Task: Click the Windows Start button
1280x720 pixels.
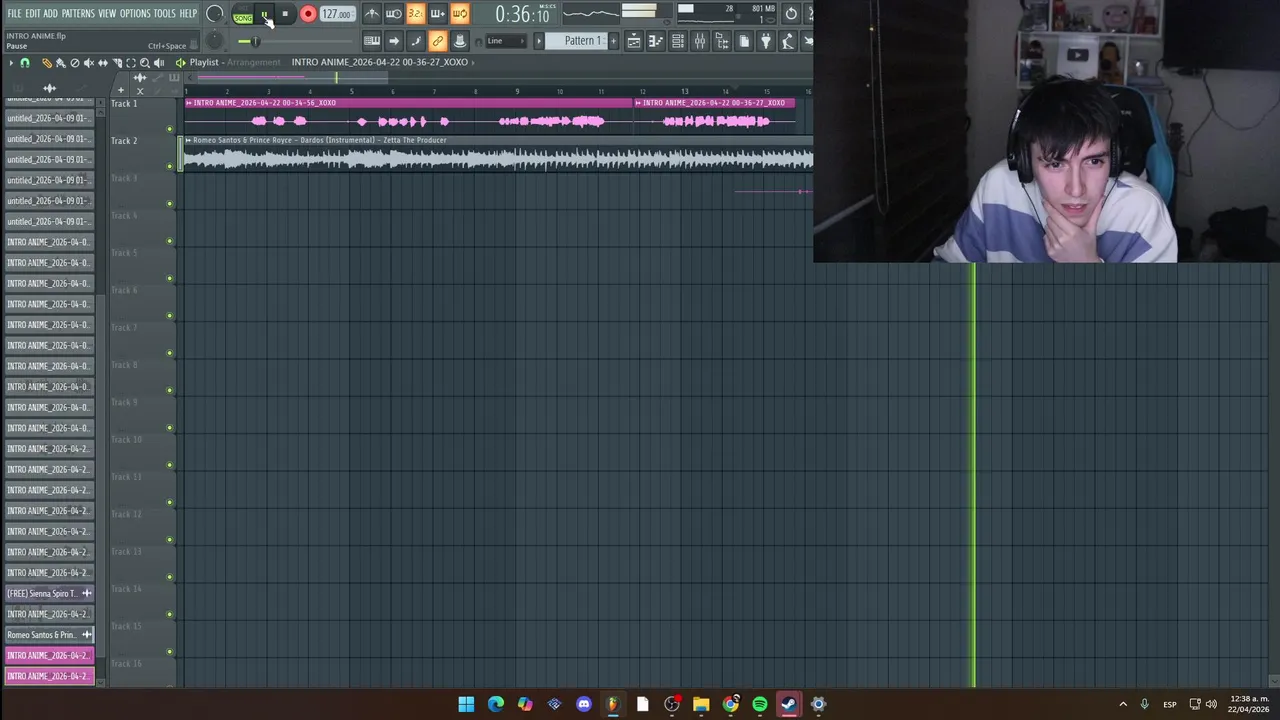Action: (466, 704)
